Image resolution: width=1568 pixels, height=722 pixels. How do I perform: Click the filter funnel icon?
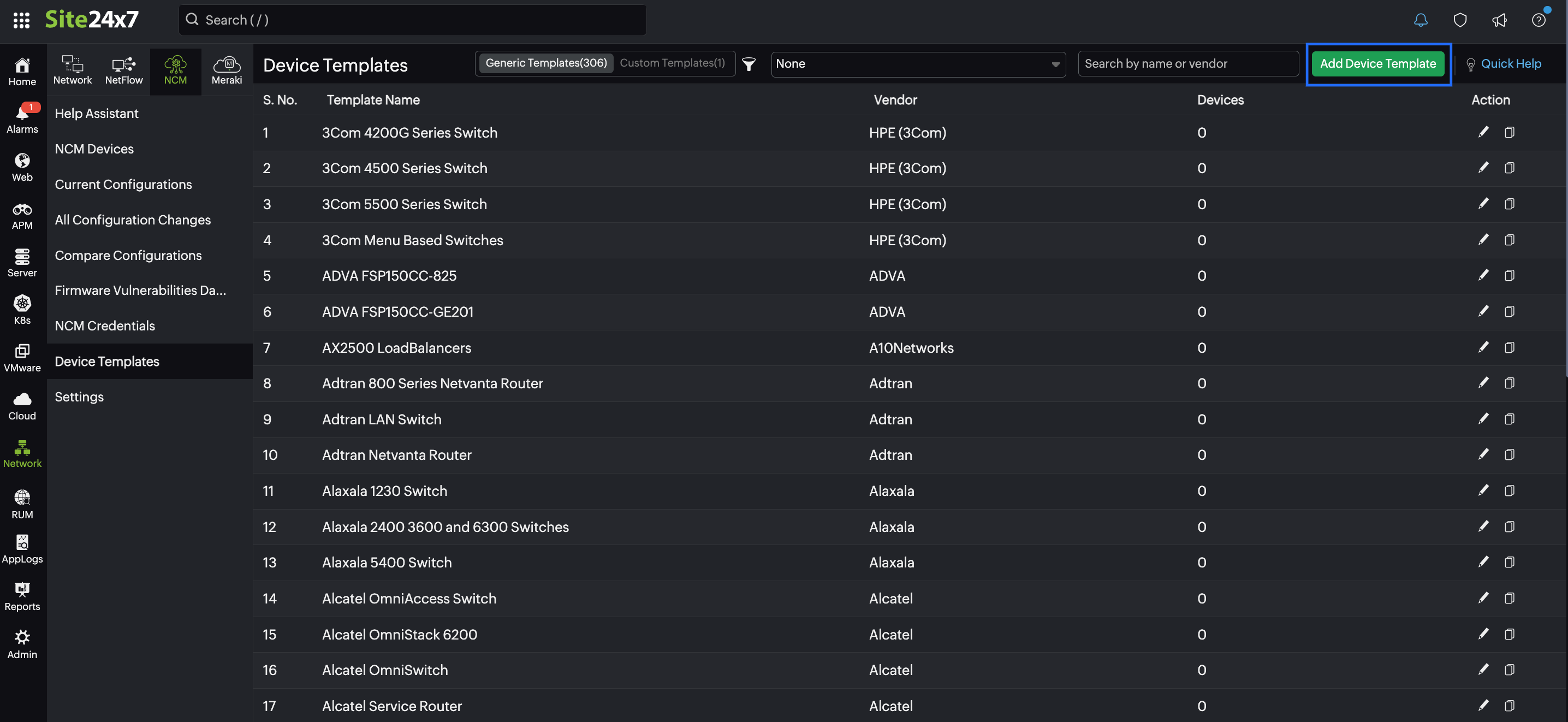tap(749, 64)
